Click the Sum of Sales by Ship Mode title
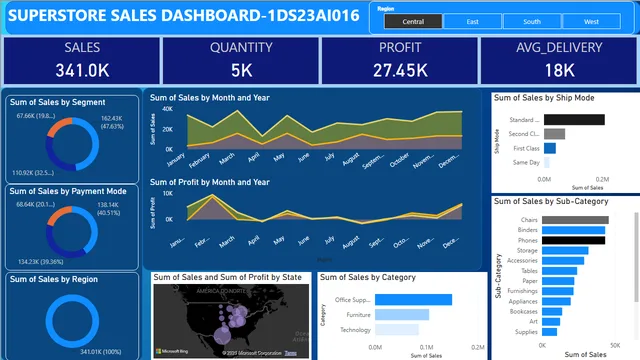Viewport: 640px width, 360px height. [544, 98]
